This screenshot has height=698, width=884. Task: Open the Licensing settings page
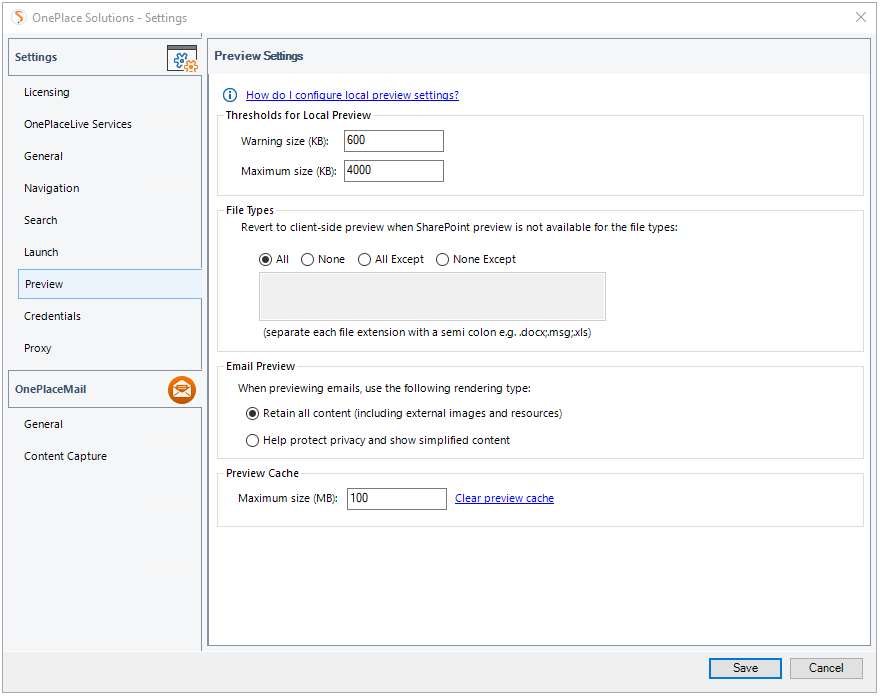(x=47, y=92)
